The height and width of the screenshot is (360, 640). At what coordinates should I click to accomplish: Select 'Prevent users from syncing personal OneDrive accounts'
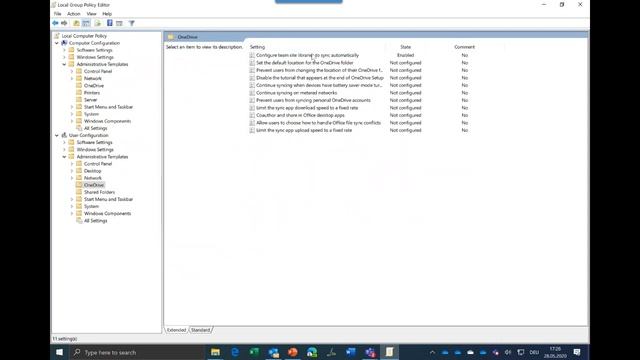tap(313, 100)
